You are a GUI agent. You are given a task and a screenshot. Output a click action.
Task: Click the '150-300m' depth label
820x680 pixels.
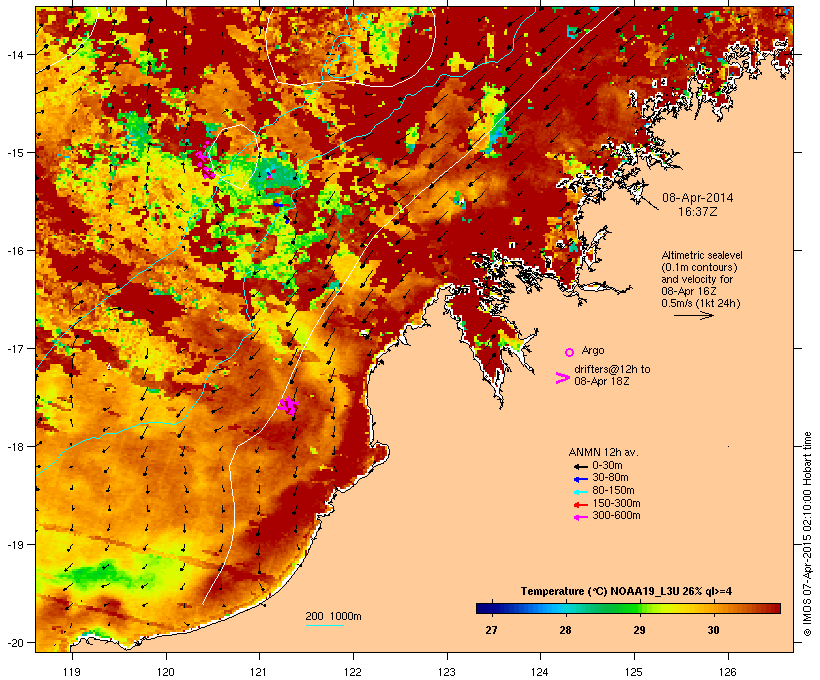(616, 503)
